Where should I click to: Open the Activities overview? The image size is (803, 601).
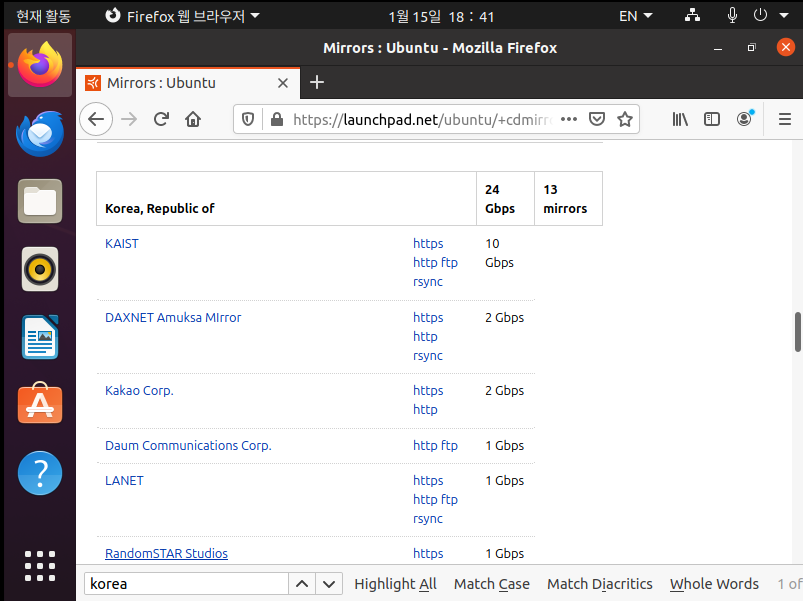pos(43,16)
